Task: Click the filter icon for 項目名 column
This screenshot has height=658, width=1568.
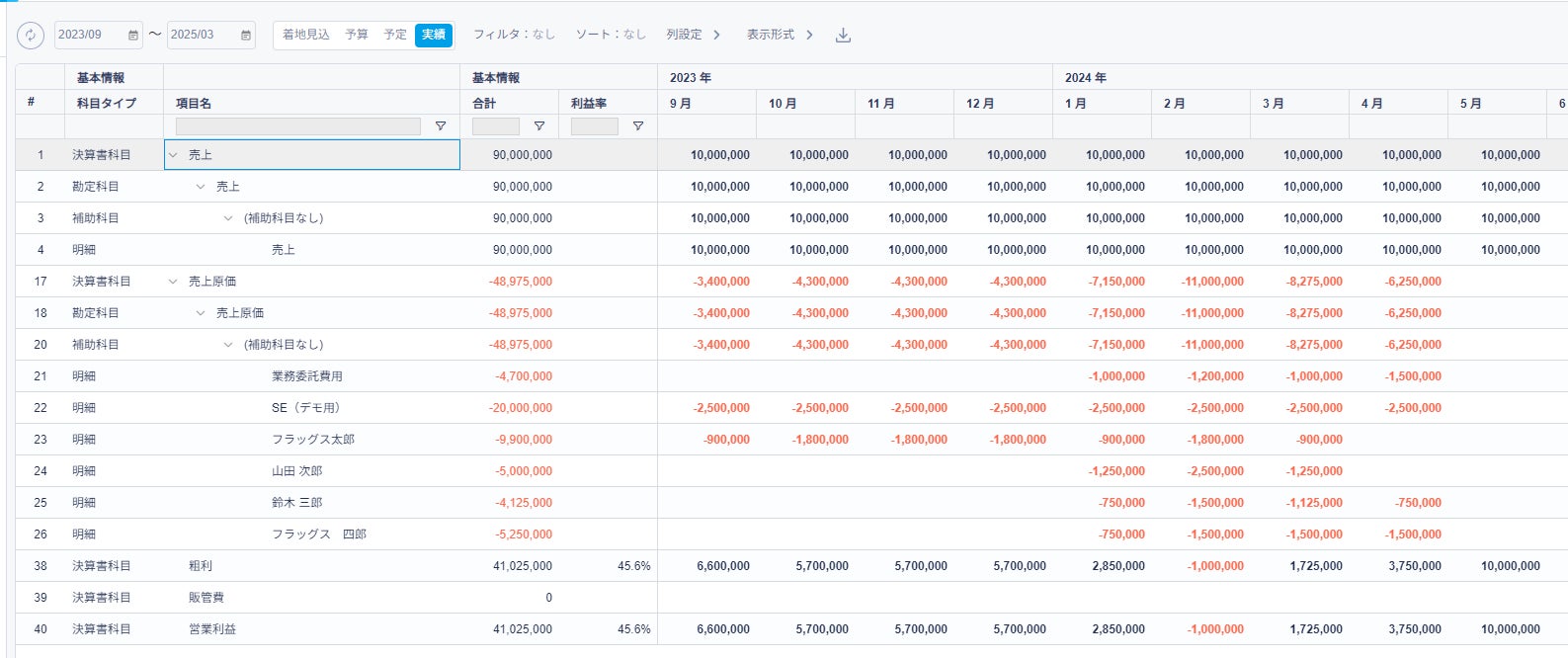Action: point(441,126)
